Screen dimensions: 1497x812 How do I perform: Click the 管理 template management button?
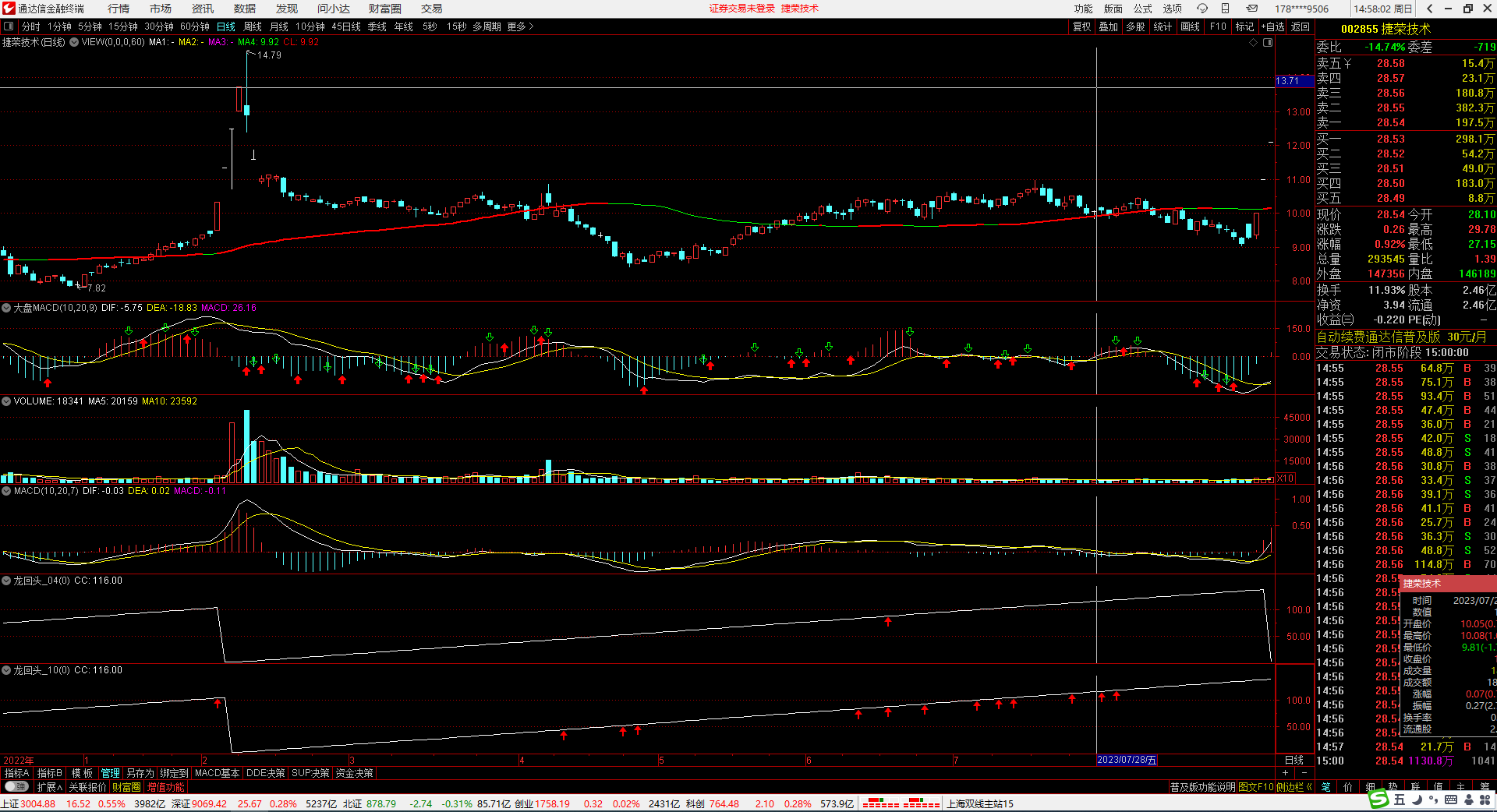point(110,773)
